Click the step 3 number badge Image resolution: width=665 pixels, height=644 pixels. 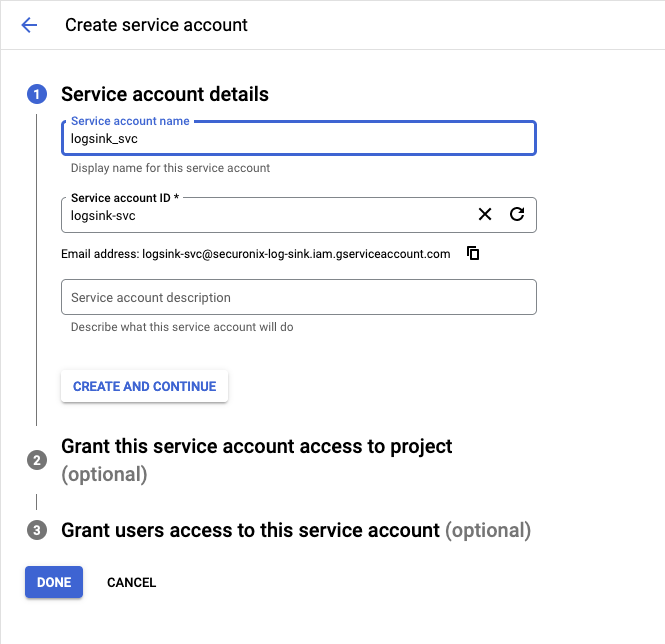click(x=37, y=530)
